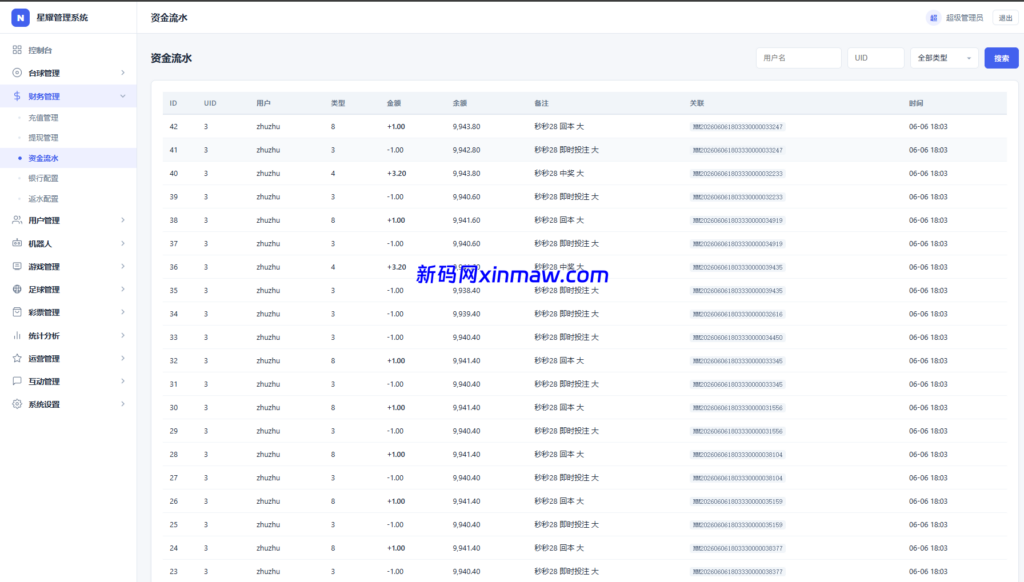Click relation tag in row ID 40
The width and height of the screenshot is (1024, 582).
pyautogui.click(x=737, y=174)
